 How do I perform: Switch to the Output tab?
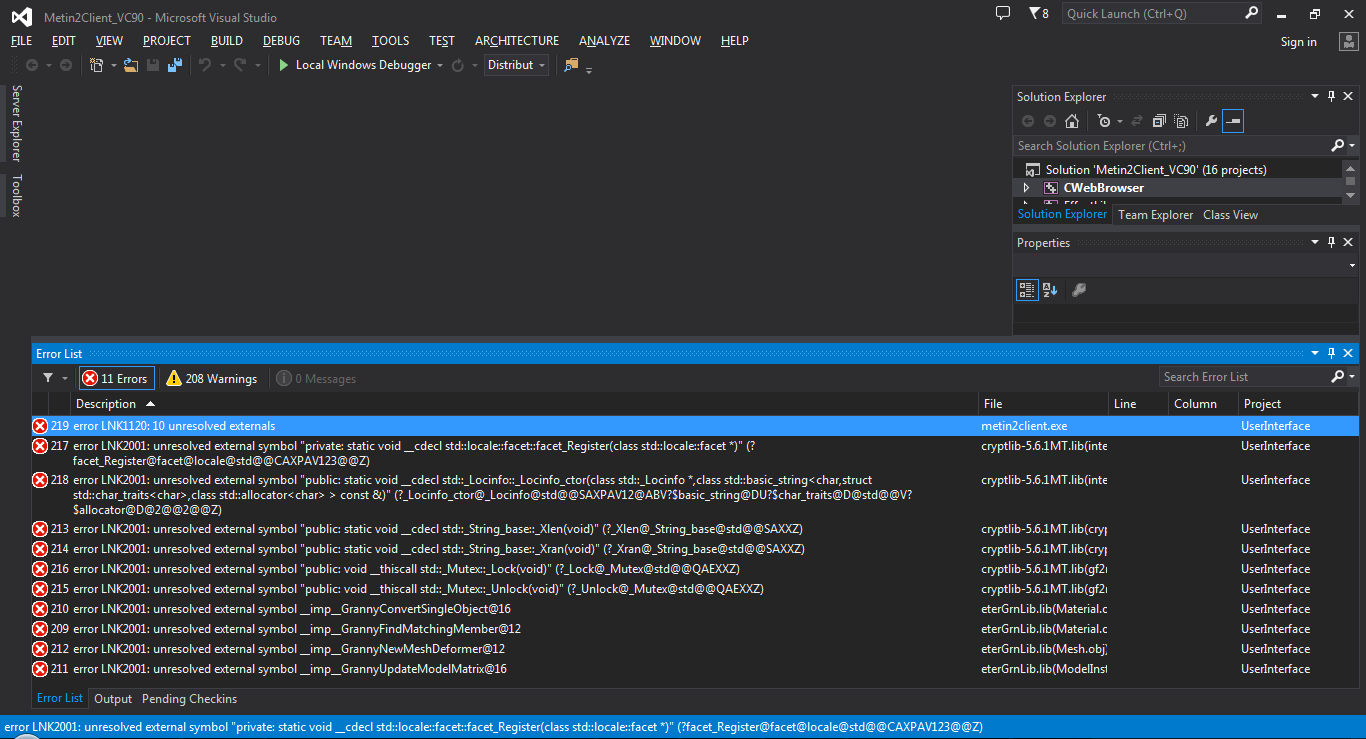coord(113,699)
